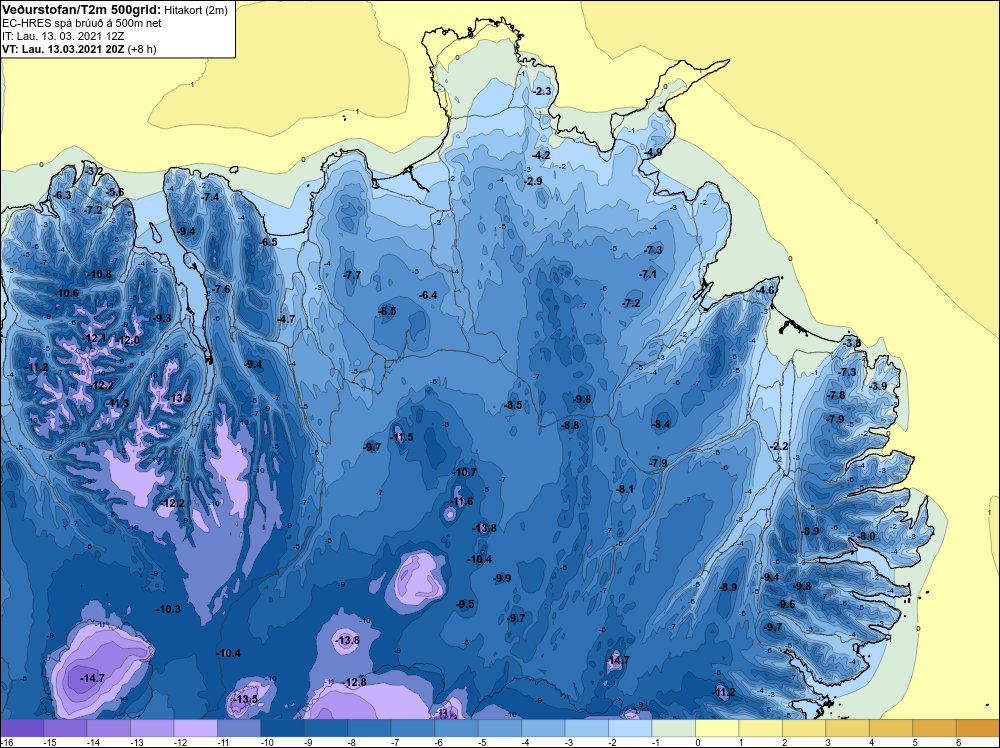Viewport: 1000px width, 748px height.
Task: Click the -11.5 temperature label
Action: 402,437
